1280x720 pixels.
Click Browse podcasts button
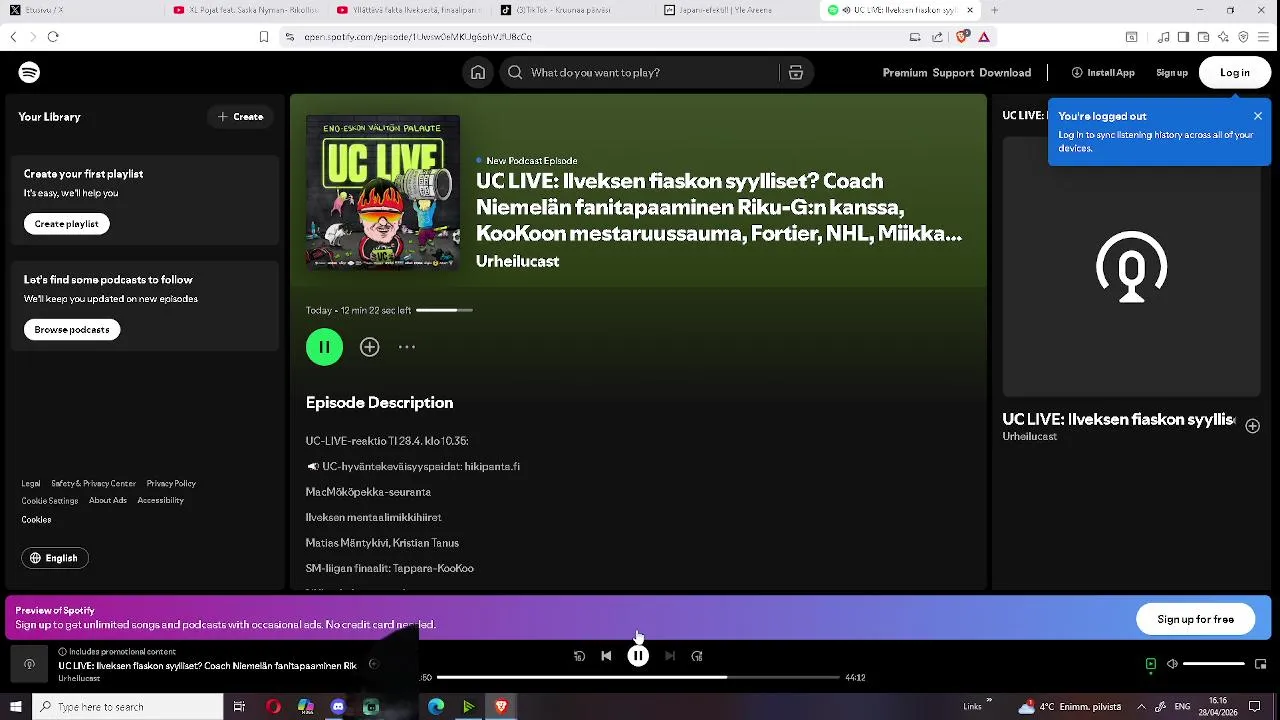pyautogui.click(x=72, y=330)
